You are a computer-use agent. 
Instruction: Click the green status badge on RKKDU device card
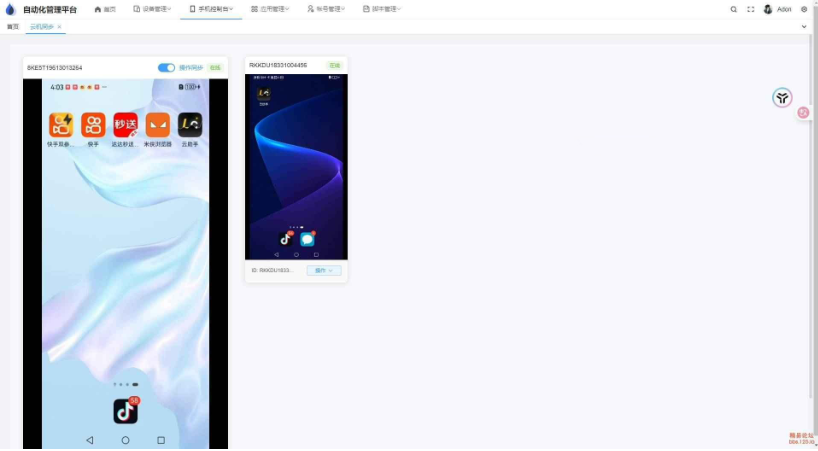[x=334, y=66]
